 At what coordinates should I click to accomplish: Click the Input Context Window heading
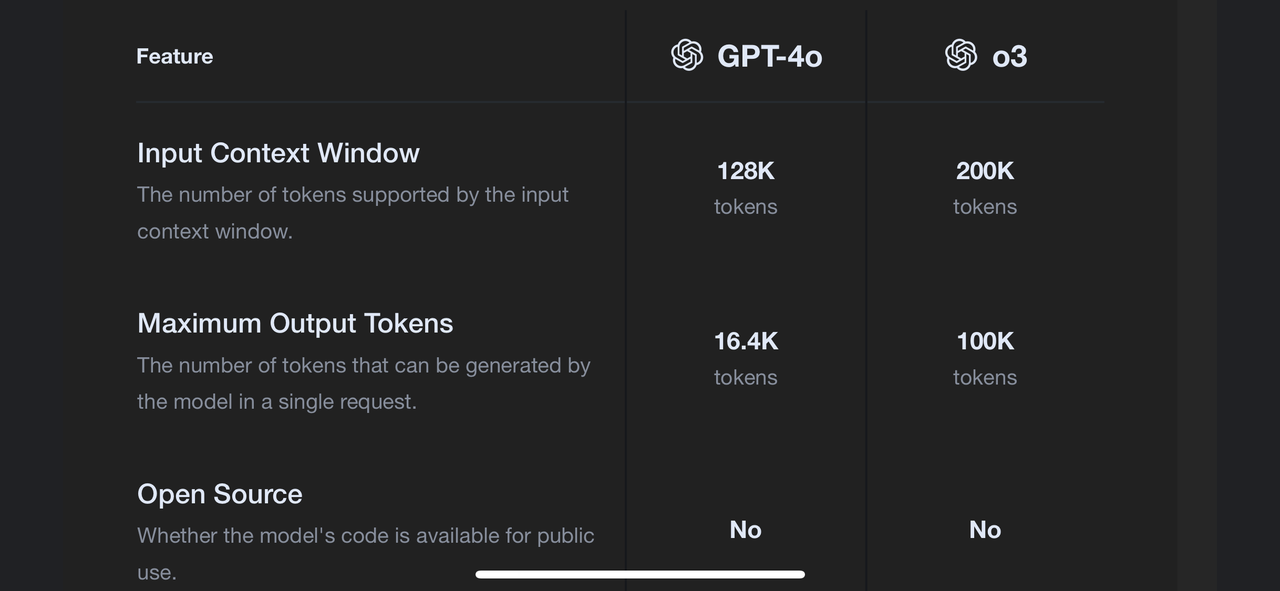point(278,153)
